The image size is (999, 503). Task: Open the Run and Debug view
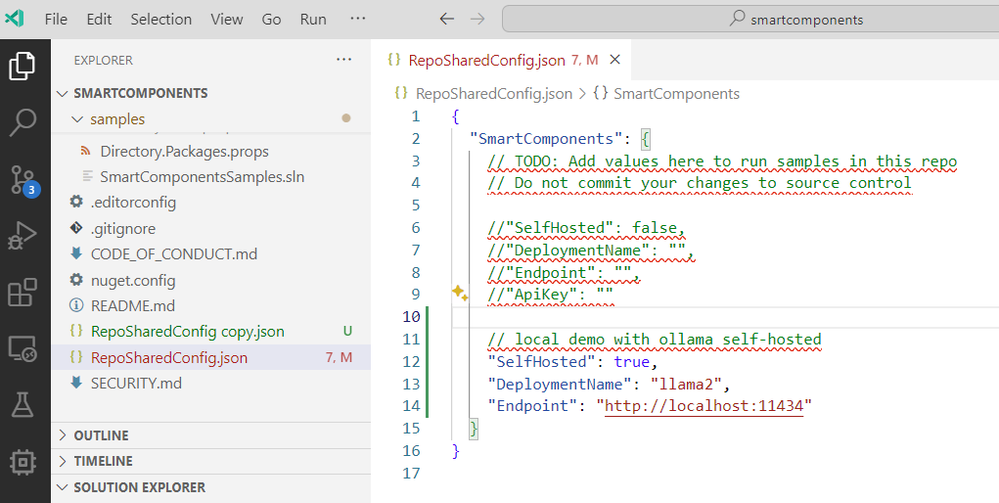click(23, 237)
